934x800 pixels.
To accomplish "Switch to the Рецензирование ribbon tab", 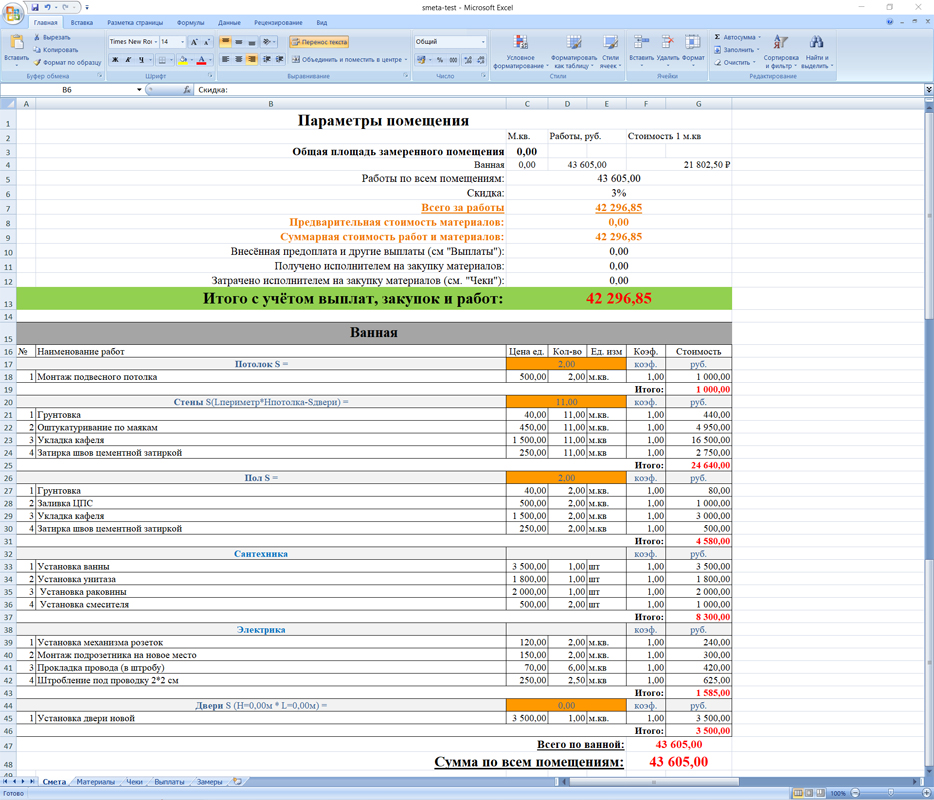I will 278,23.
